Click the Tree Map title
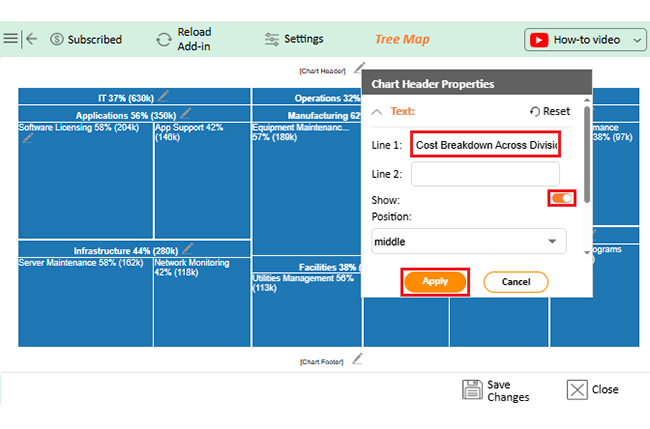This screenshot has width=650, height=429. [402, 39]
